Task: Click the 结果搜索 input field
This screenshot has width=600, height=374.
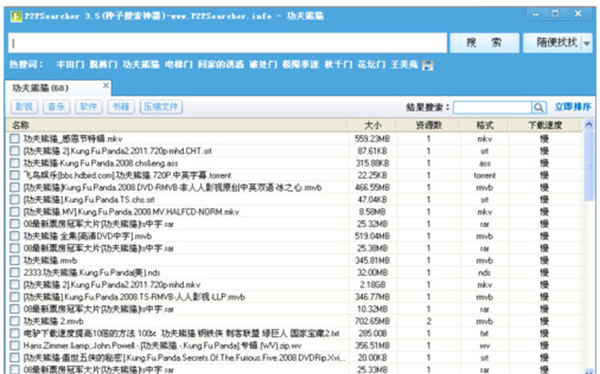Action: tap(492, 108)
